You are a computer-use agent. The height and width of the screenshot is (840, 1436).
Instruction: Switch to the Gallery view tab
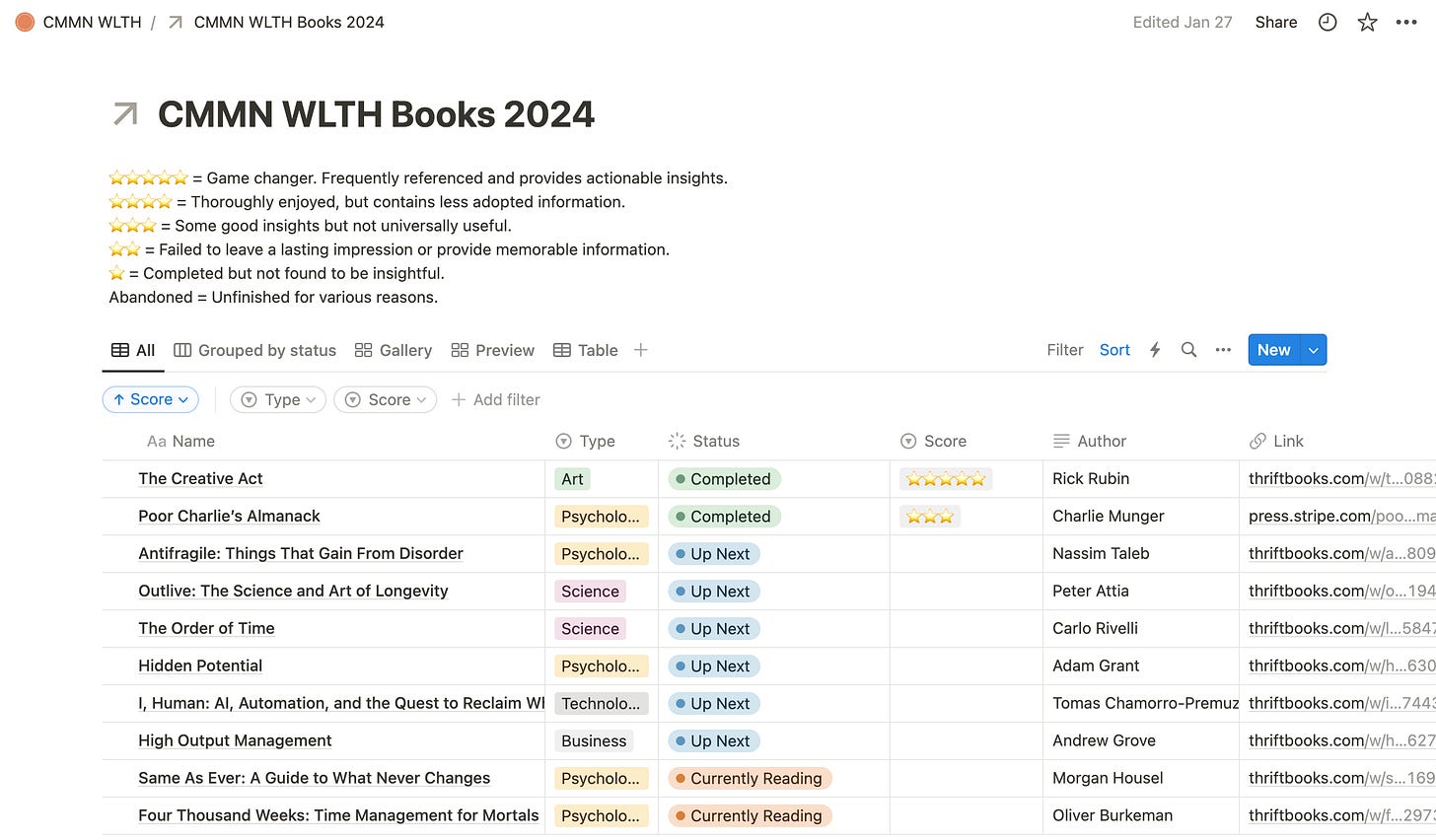pos(394,350)
